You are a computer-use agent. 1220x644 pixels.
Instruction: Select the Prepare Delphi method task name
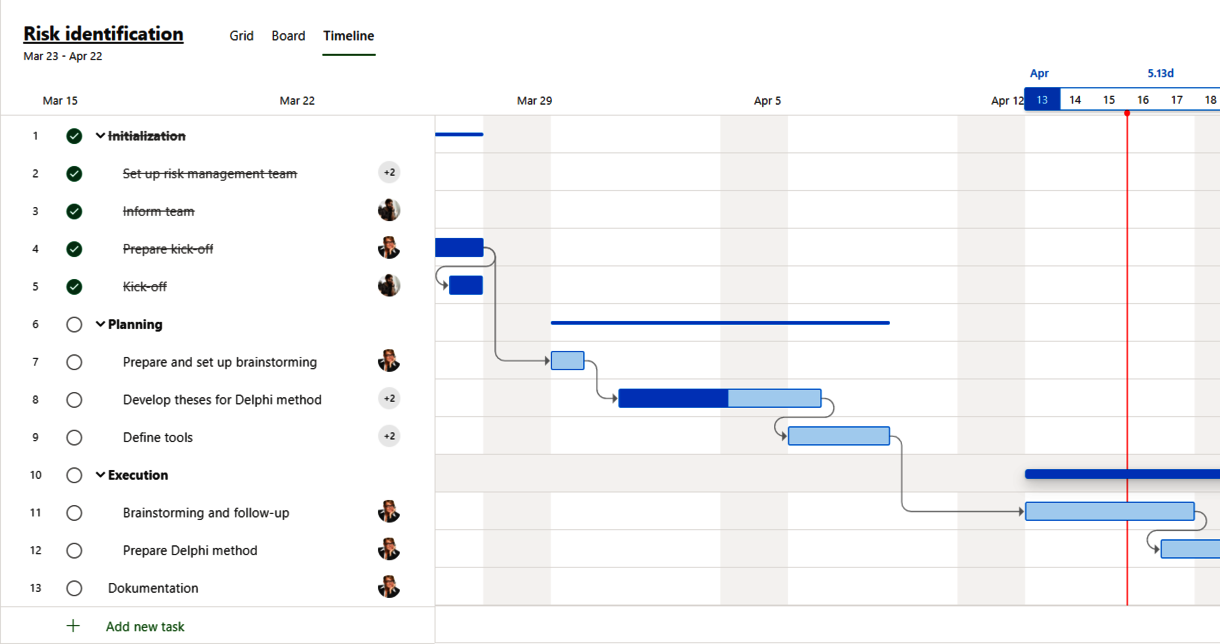[190, 550]
